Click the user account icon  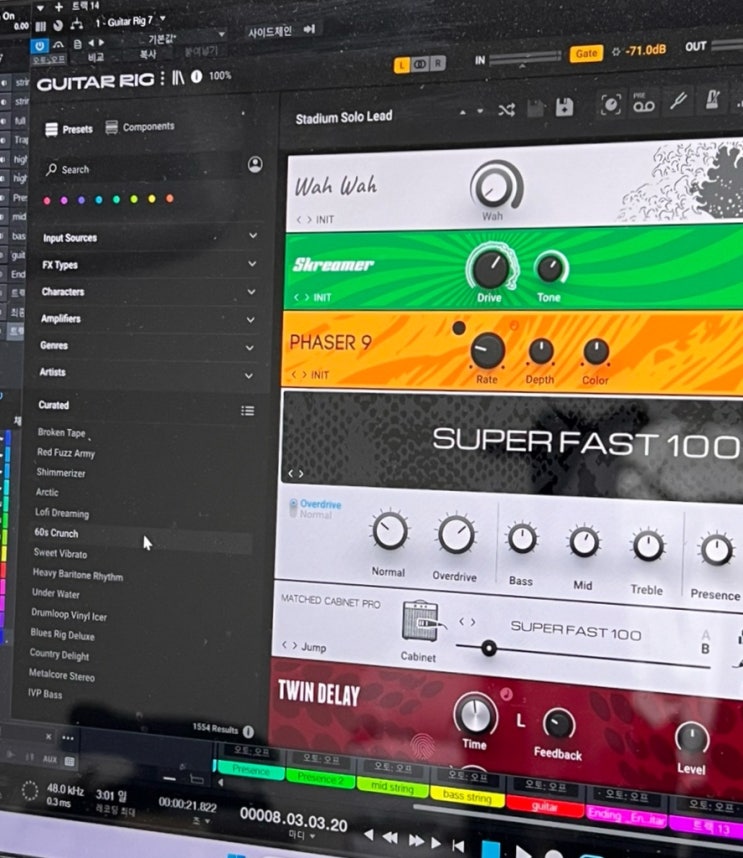pyautogui.click(x=255, y=164)
